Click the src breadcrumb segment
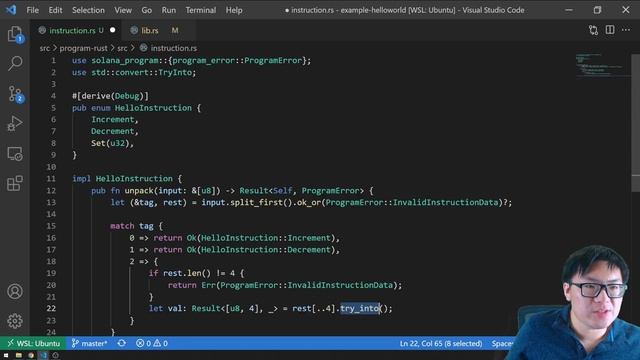 [44, 48]
